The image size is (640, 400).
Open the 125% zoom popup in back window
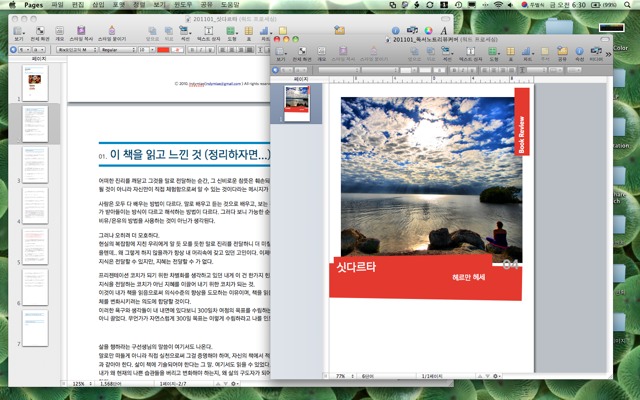pyautogui.click(x=82, y=384)
